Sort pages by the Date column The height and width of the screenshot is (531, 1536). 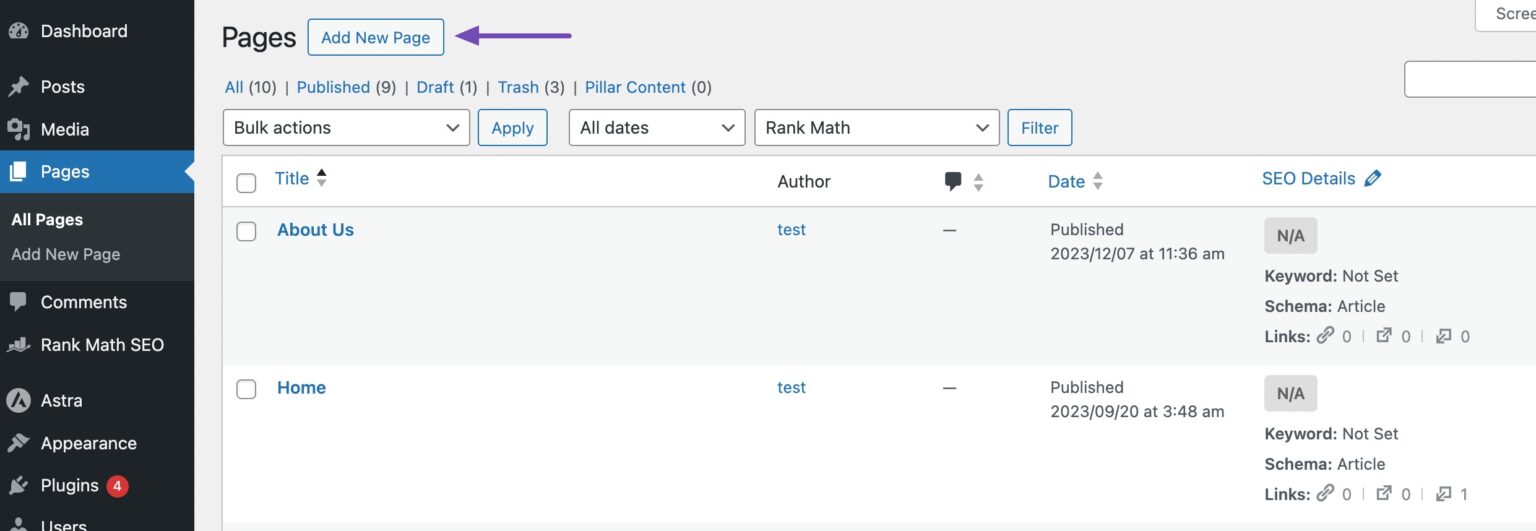(x=1066, y=181)
